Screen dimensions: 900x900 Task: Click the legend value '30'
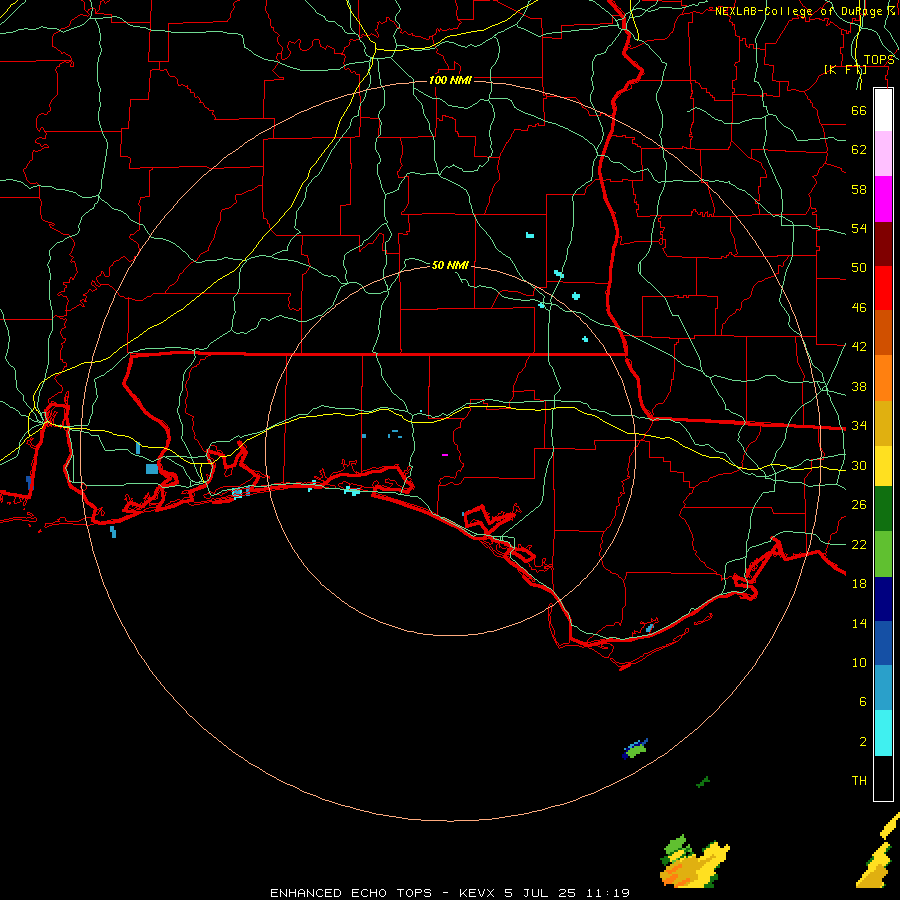[859, 465]
